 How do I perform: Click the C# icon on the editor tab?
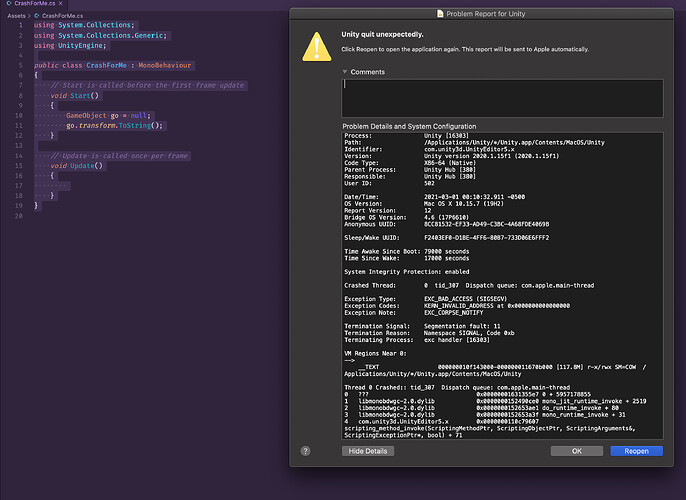click(9, 3)
